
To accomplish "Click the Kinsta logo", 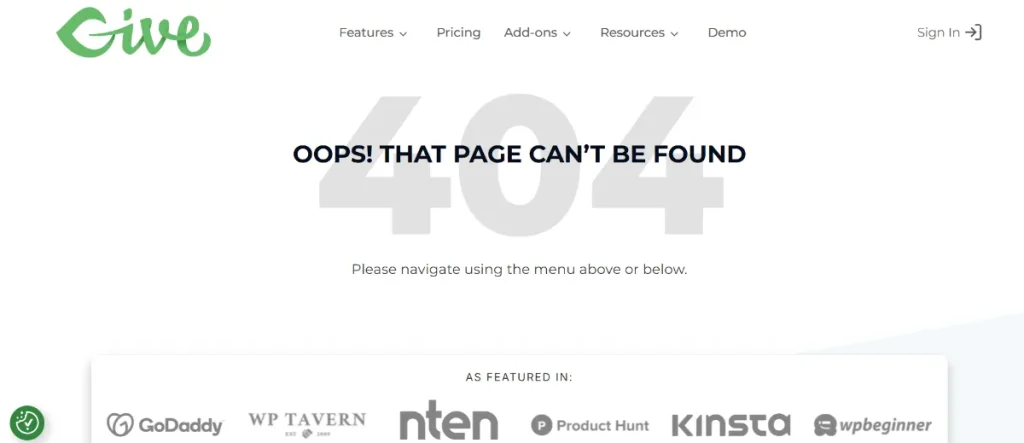I will tap(731, 425).
